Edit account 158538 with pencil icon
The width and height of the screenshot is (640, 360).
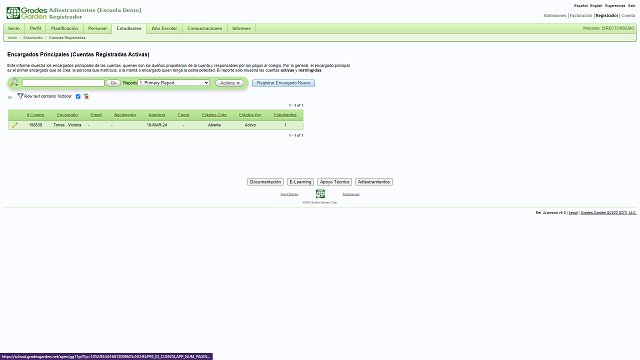click(x=15, y=125)
